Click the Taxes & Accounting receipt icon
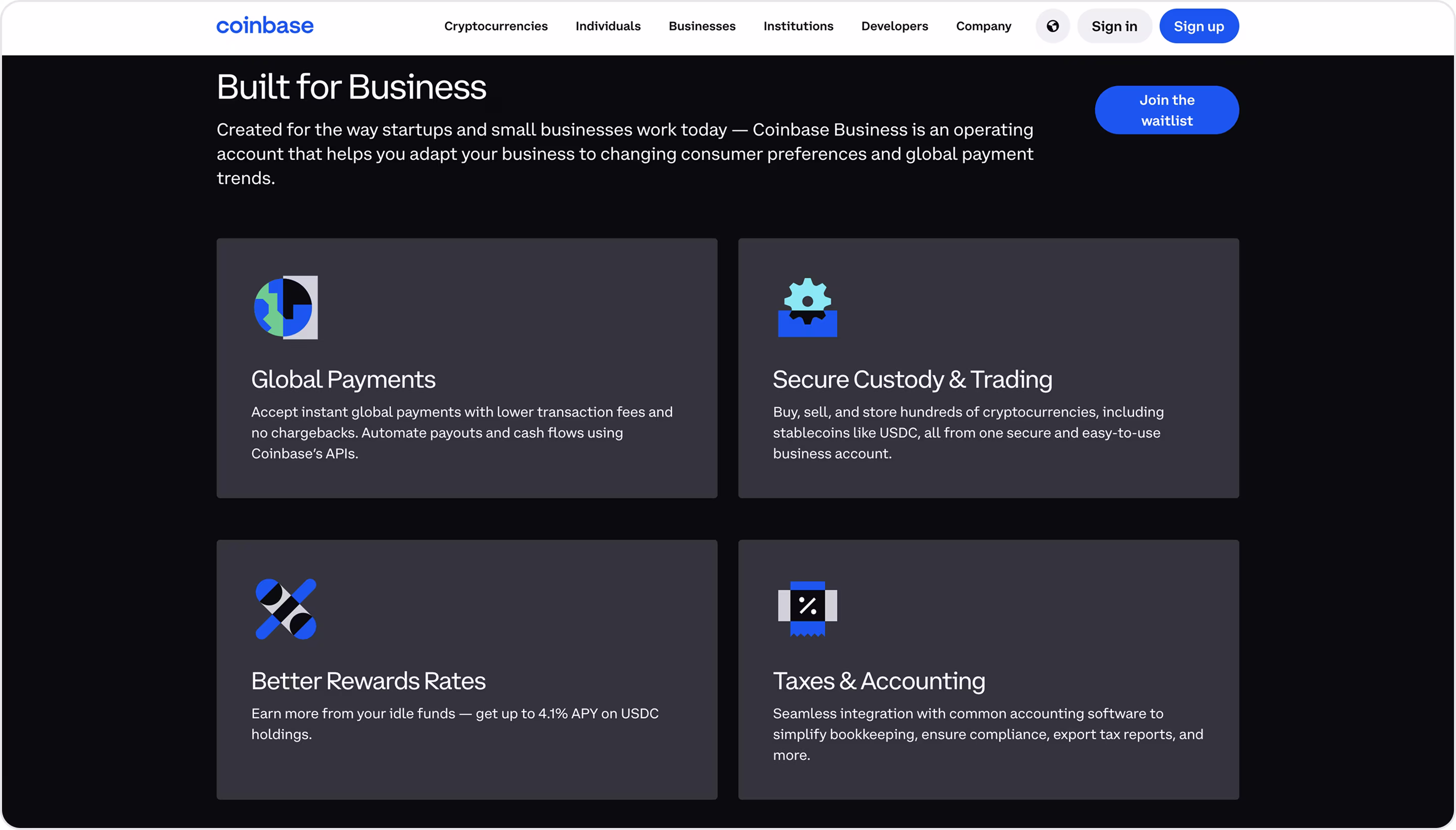The height and width of the screenshot is (830, 1456). [807, 609]
